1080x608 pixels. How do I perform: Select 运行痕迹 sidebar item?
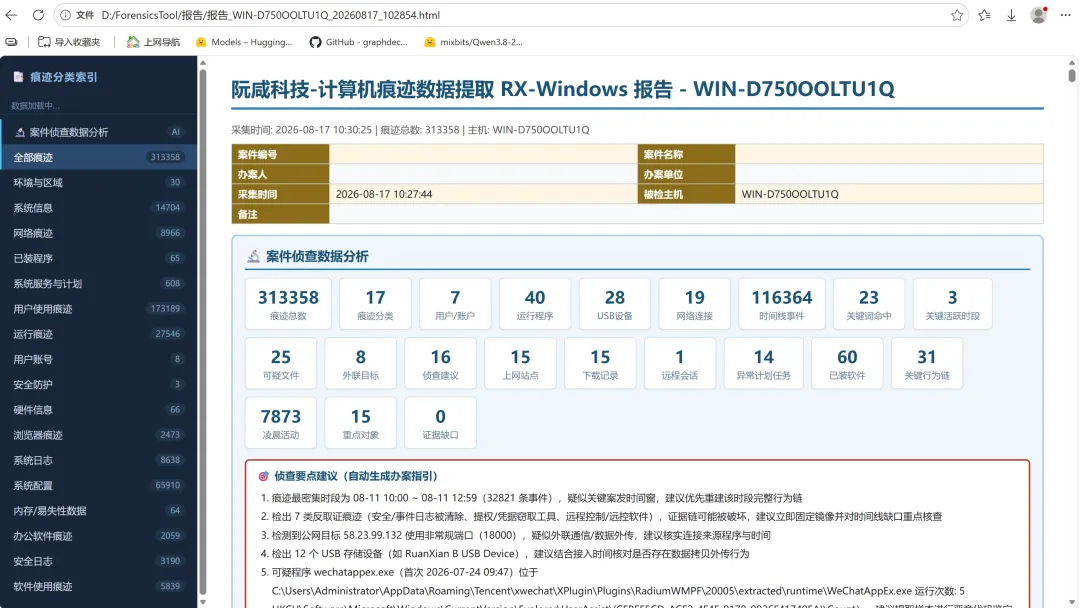coord(98,334)
